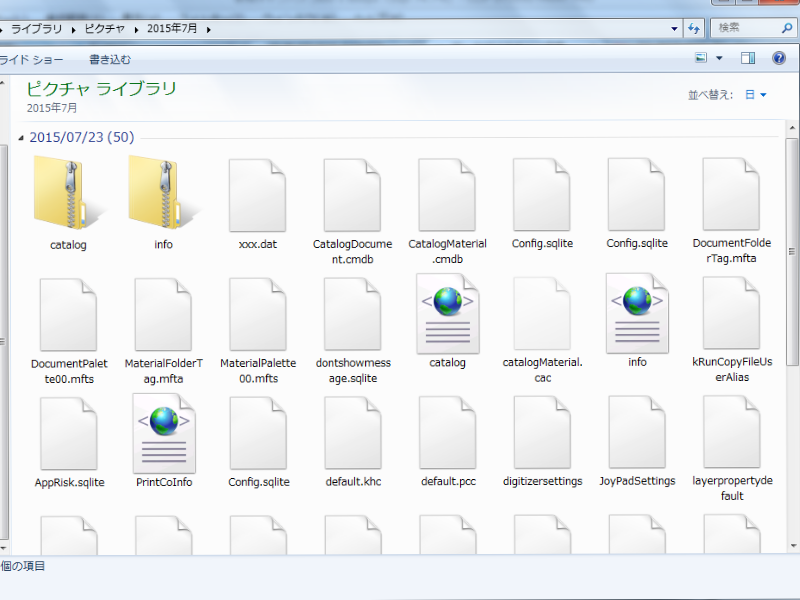Click the 書き込む toolbar item

(110, 60)
